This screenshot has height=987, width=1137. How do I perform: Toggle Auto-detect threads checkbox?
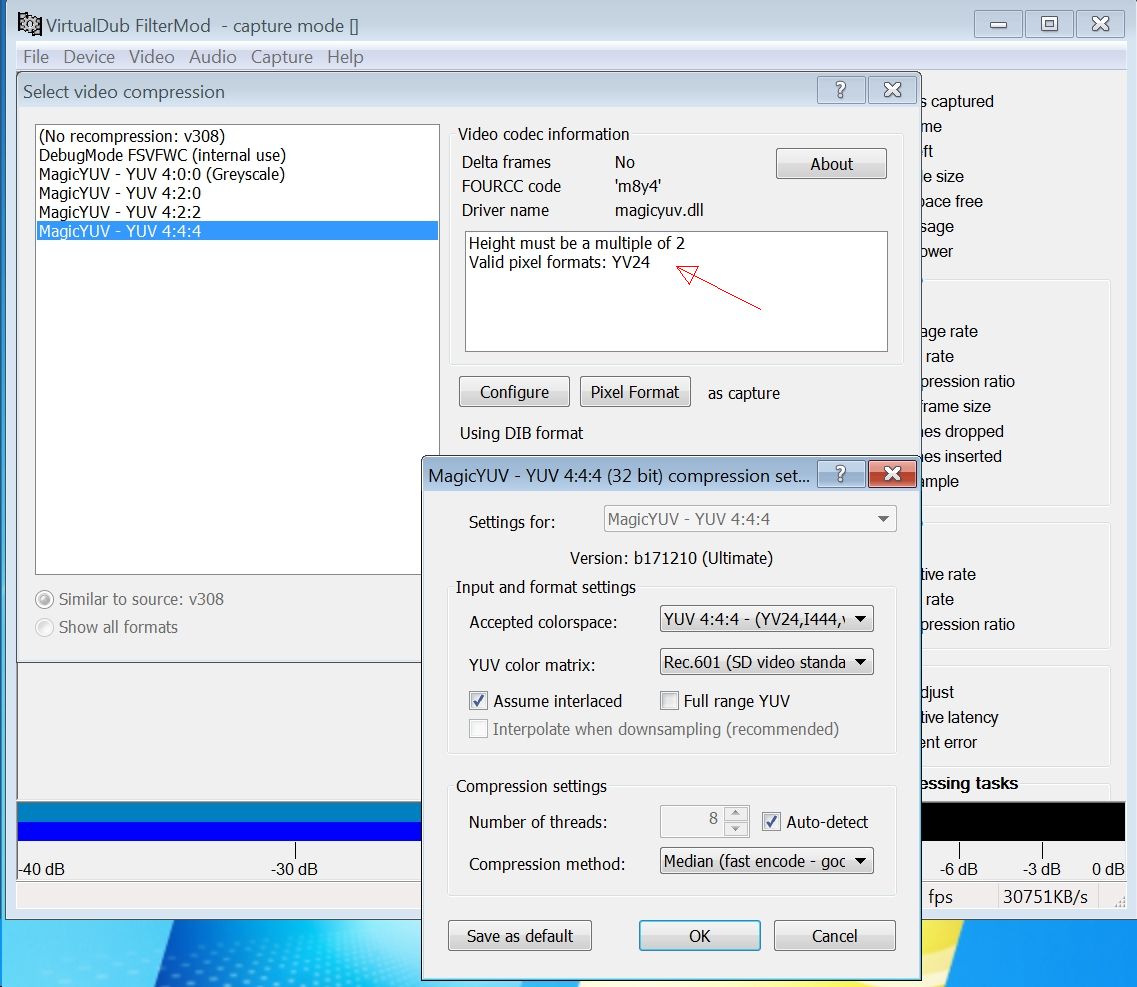point(771,822)
